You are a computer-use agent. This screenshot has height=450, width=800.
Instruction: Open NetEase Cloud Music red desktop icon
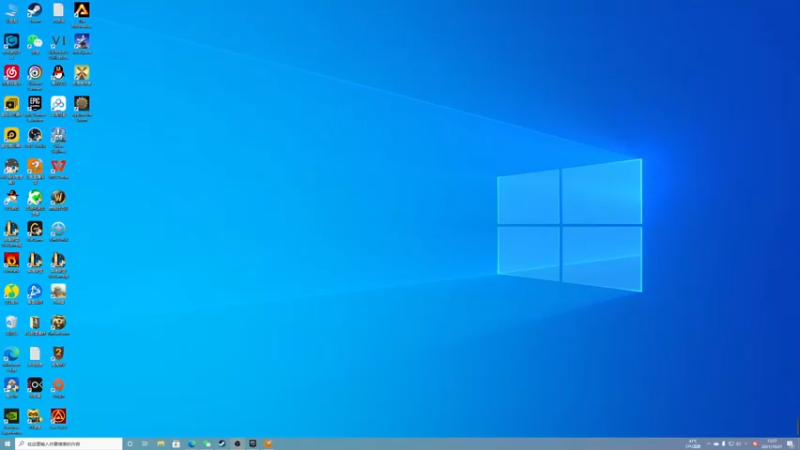(x=11, y=74)
